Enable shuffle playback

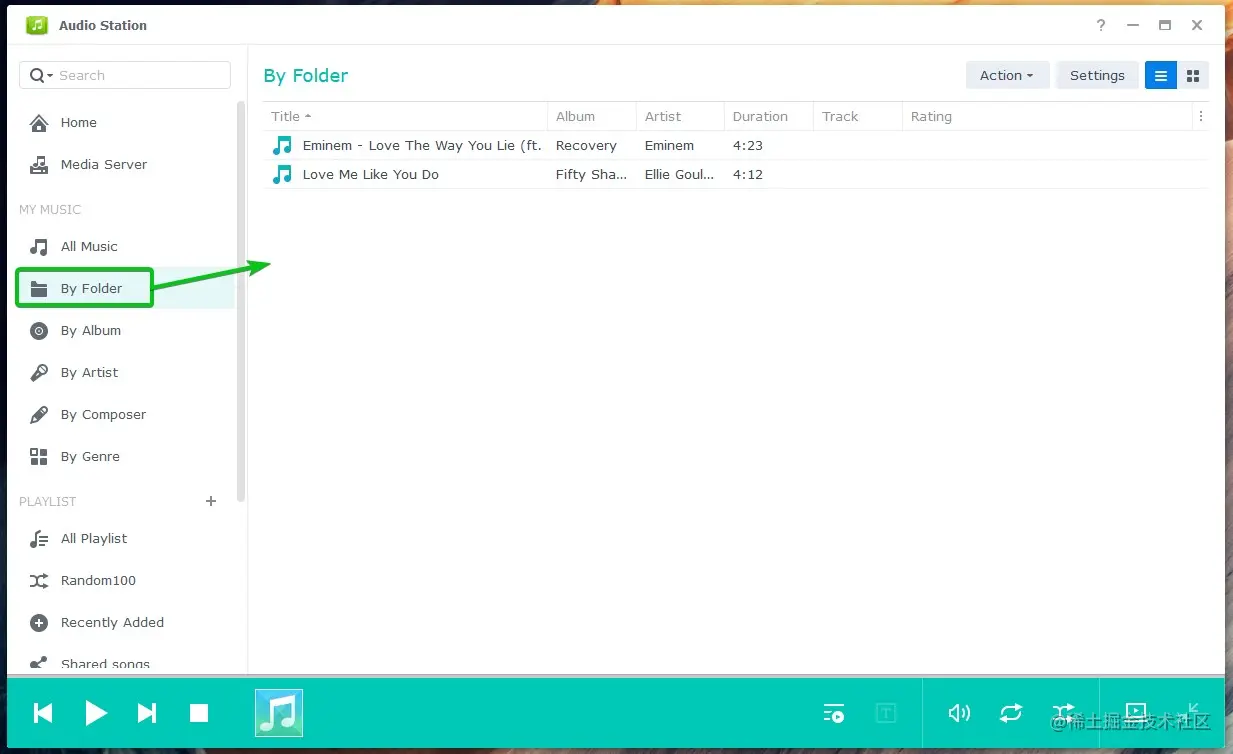(1064, 713)
